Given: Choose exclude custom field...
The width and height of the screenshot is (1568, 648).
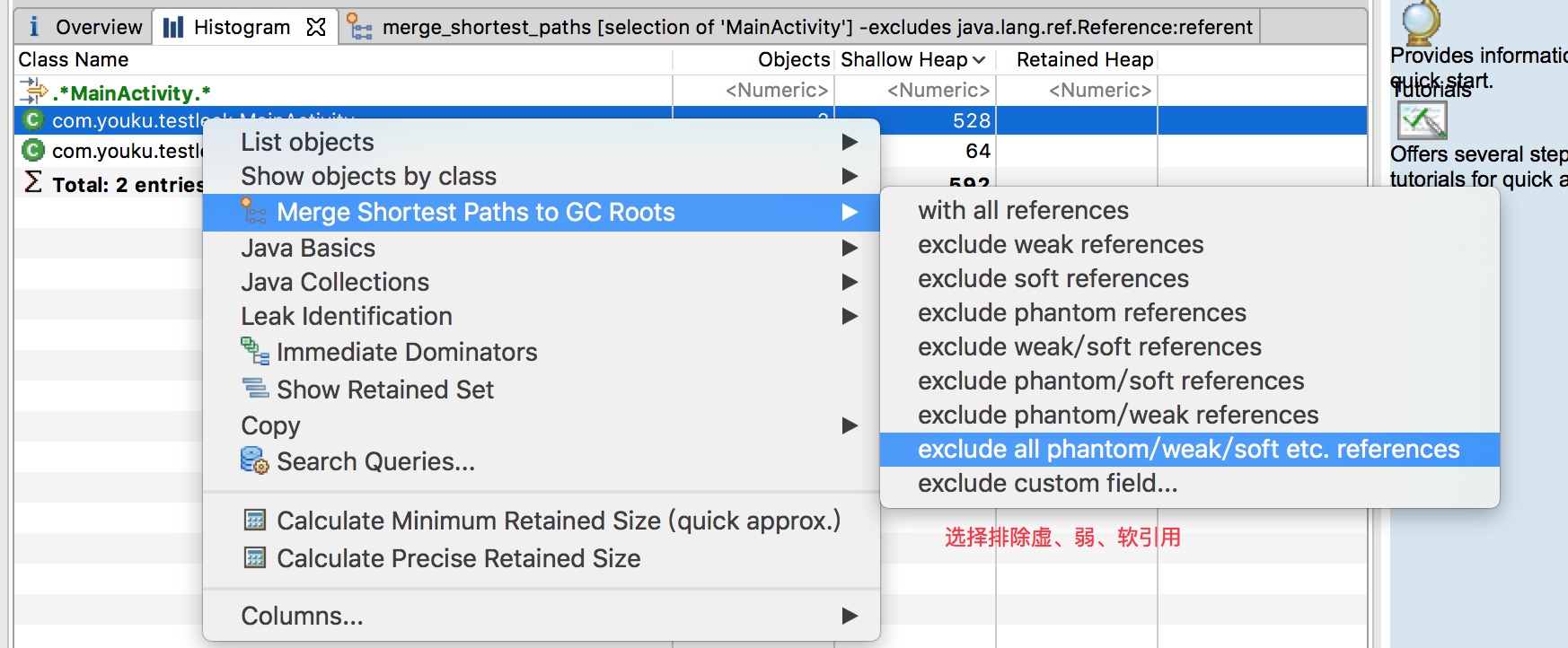Looking at the screenshot, I should pos(1190,483).
